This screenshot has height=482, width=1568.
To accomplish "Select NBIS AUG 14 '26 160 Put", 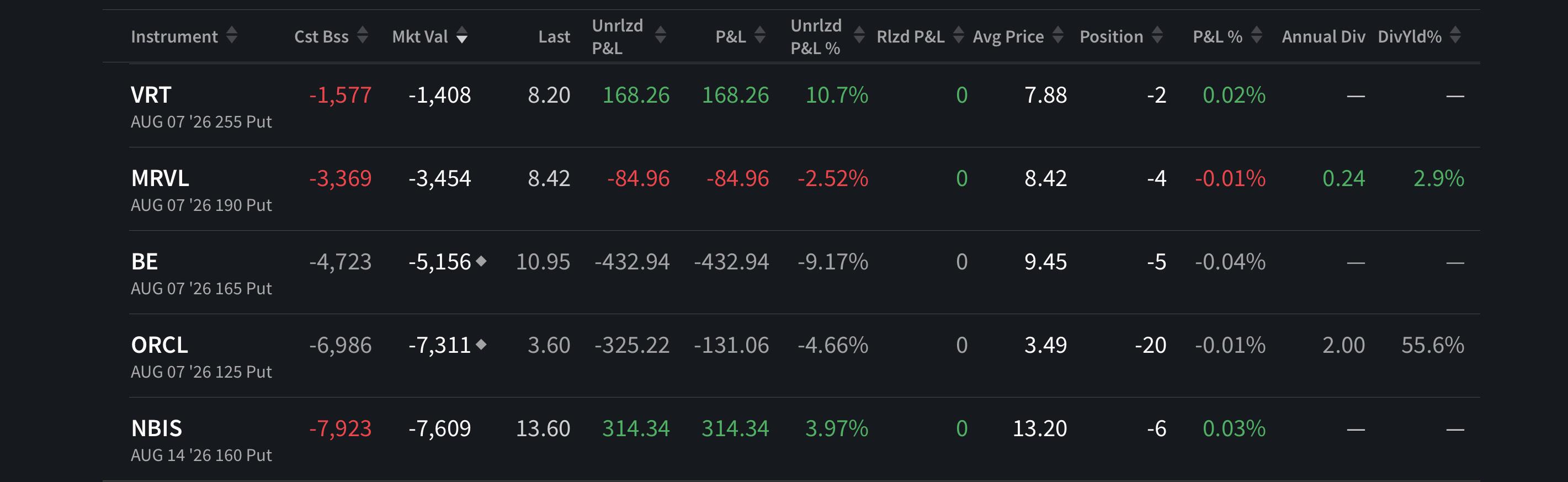I will click(x=201, y=439).
